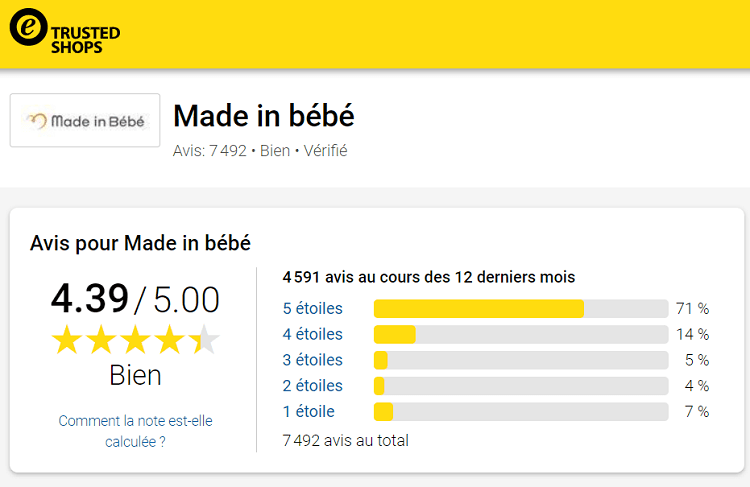This screenshot has width=750, height=487.
Task: Click the 2-star 4 % progress bar
Action: pos(520,386)
